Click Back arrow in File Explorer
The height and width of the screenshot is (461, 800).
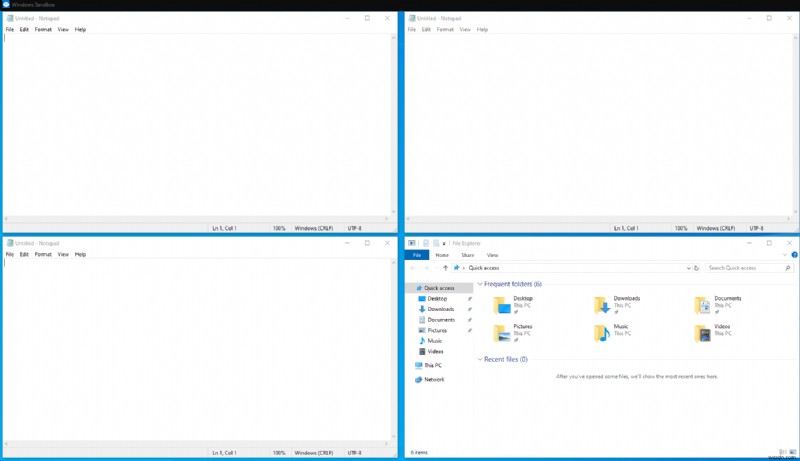(413, 268)
